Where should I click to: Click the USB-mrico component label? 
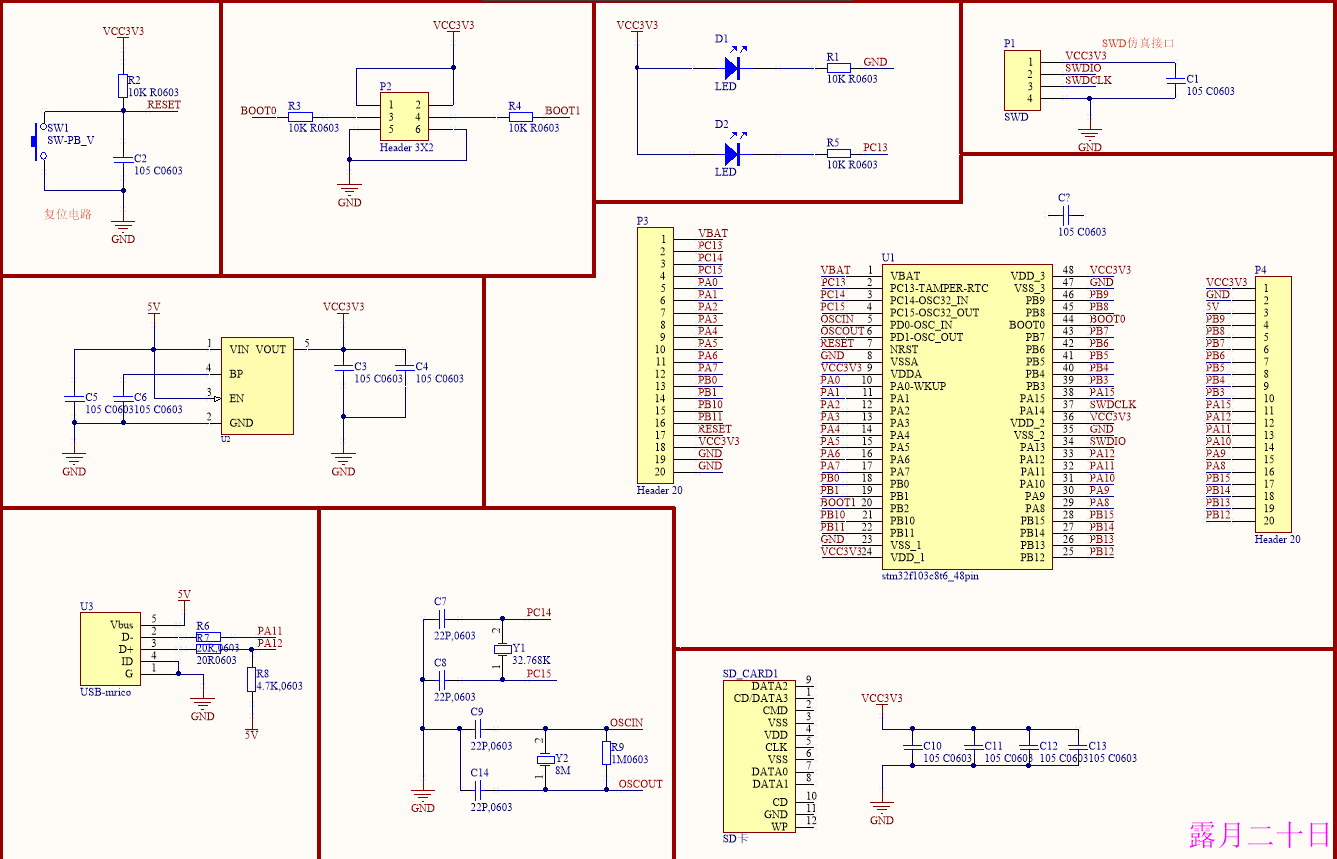(105, 692)
